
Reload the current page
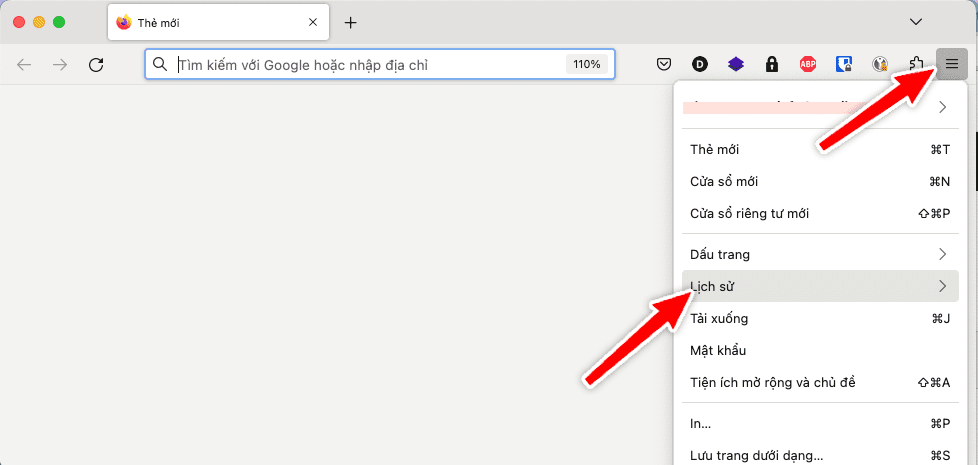[96, 64]
